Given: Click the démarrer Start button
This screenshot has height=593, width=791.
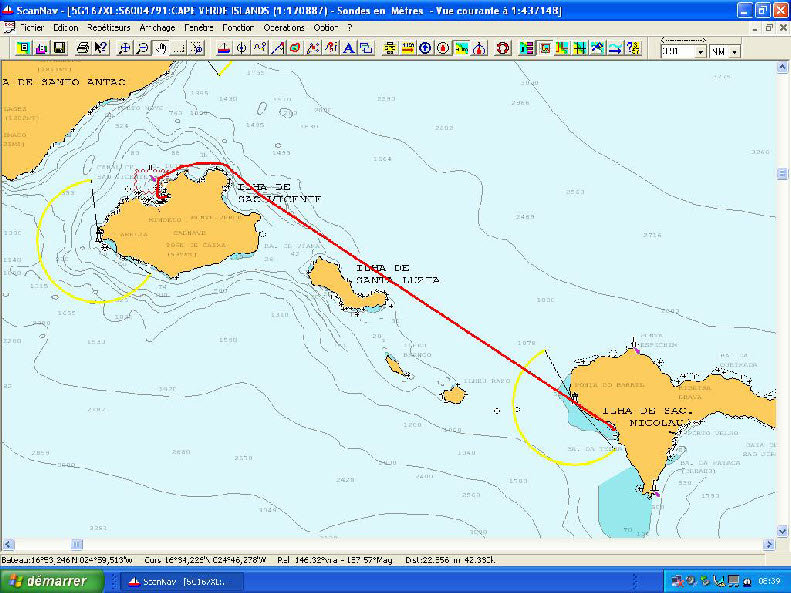Looking at the screenshot, I should coord(46,581).
